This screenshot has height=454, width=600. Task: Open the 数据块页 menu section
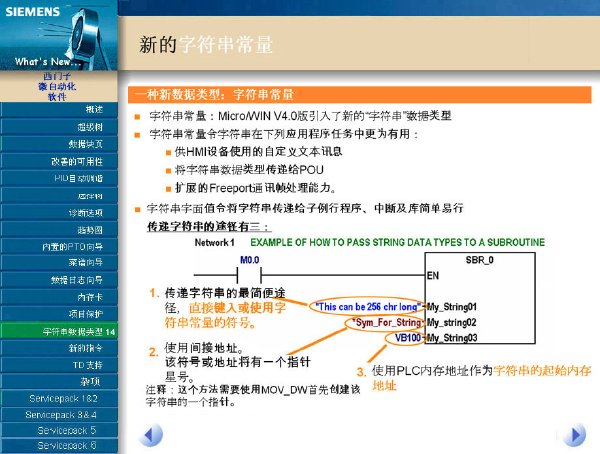[x=59, y=144]
